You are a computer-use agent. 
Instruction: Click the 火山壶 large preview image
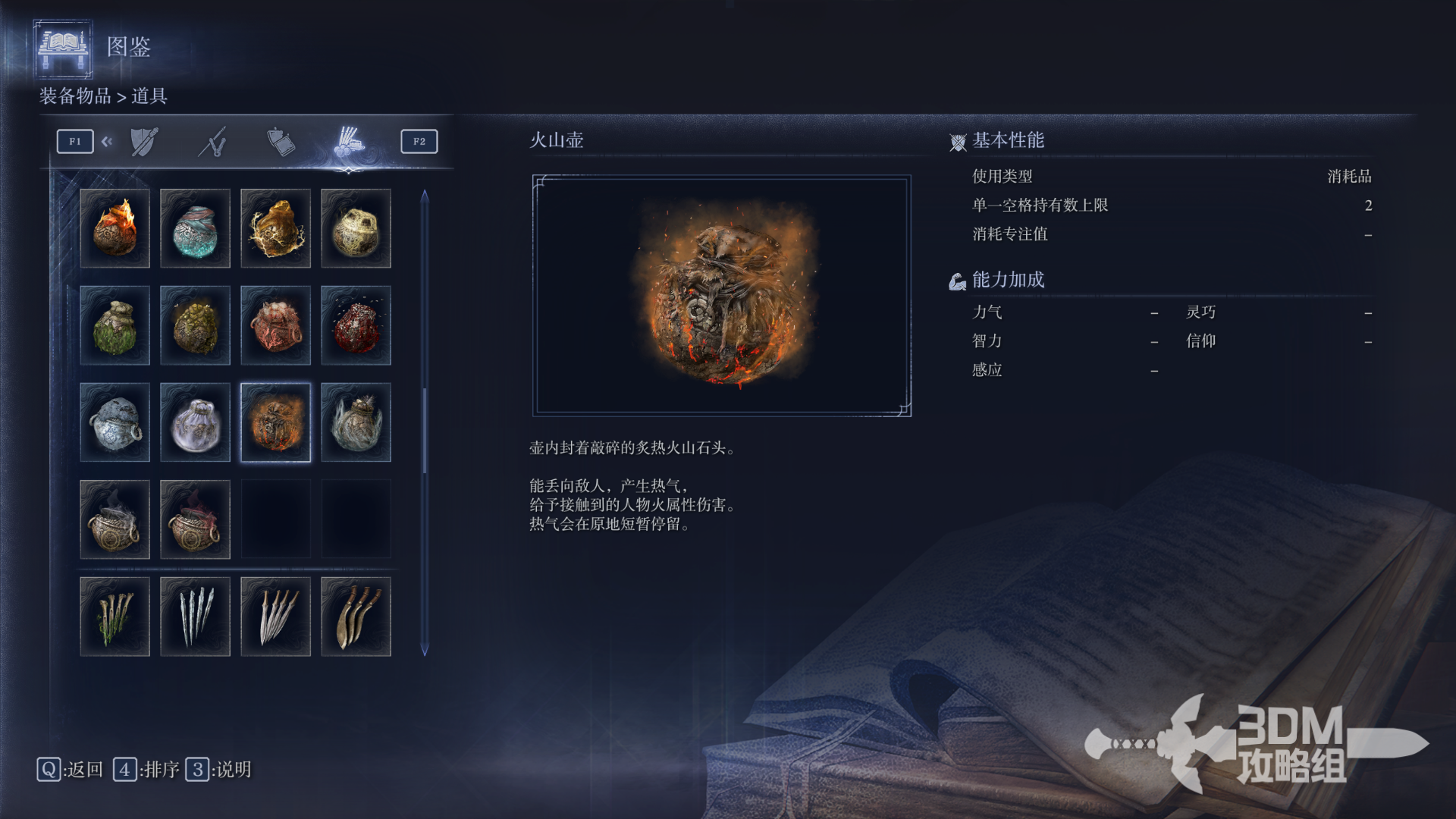click(x=722, y=296)
